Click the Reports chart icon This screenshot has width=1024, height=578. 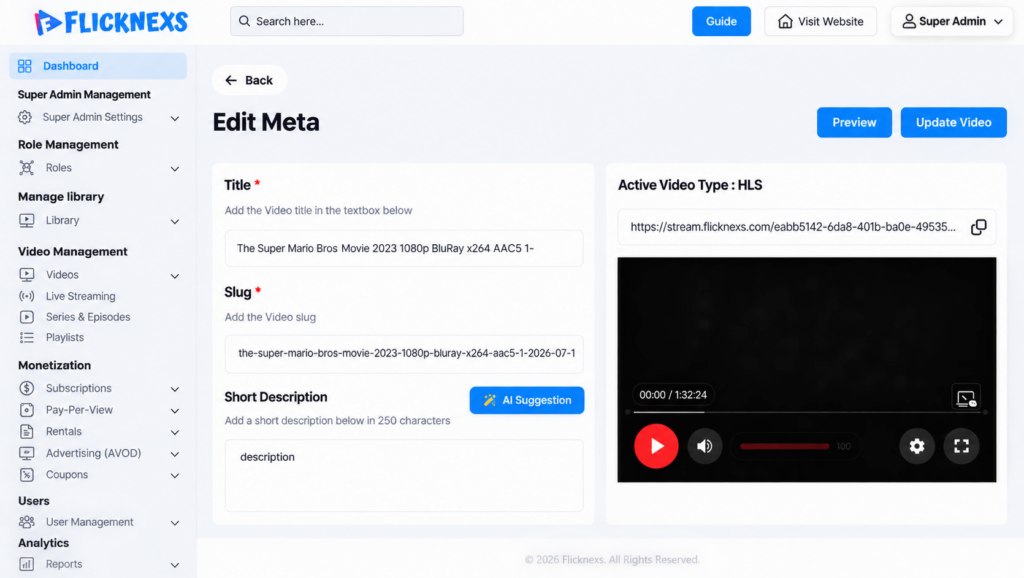pos(26,564)
